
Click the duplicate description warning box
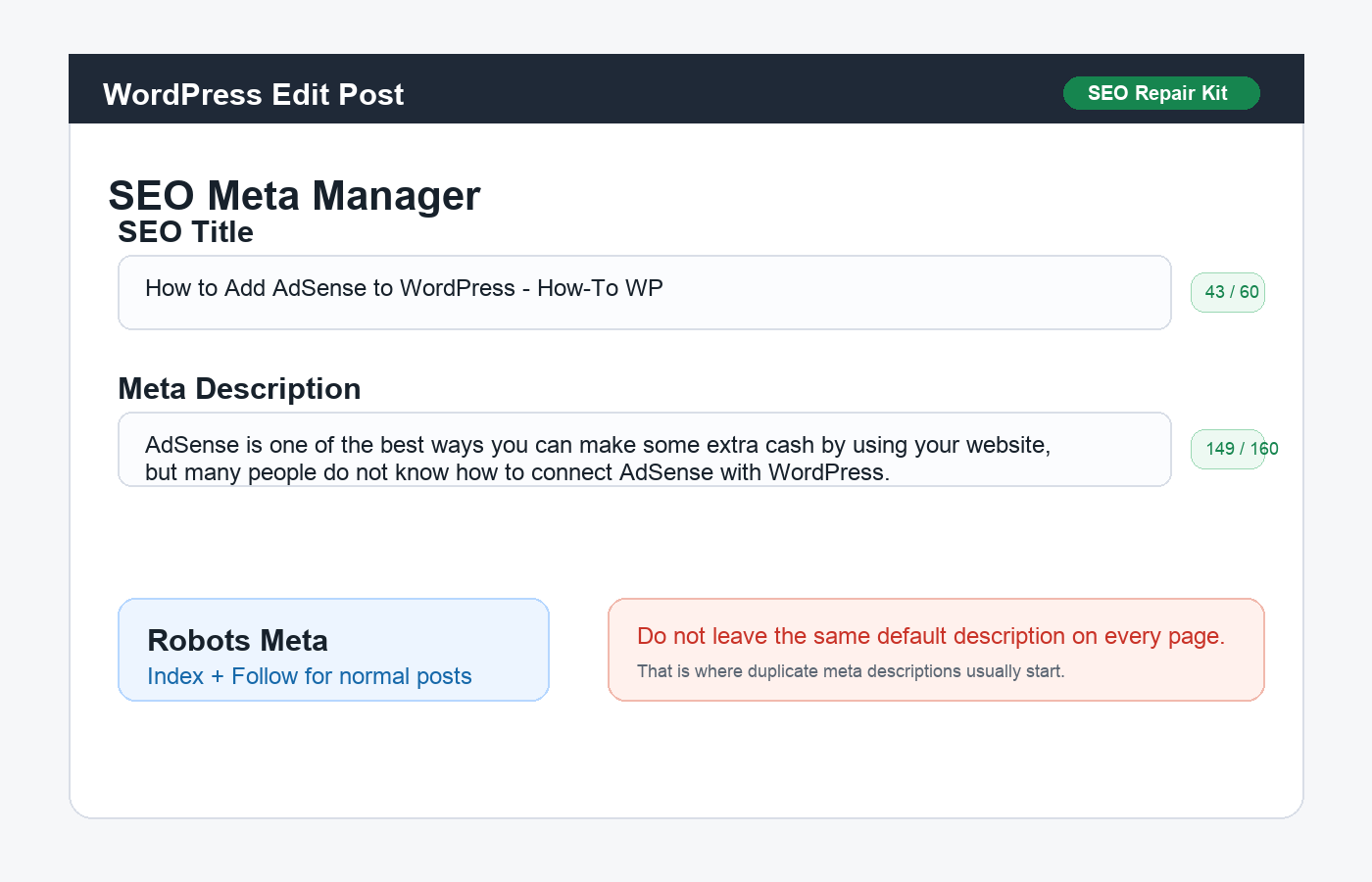(936, 650)
